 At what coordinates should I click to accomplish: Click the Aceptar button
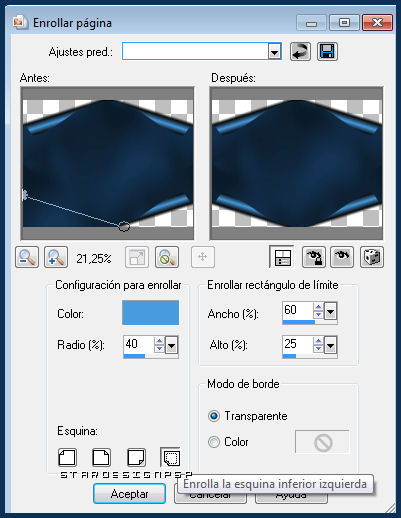click(x=129, y=494)
